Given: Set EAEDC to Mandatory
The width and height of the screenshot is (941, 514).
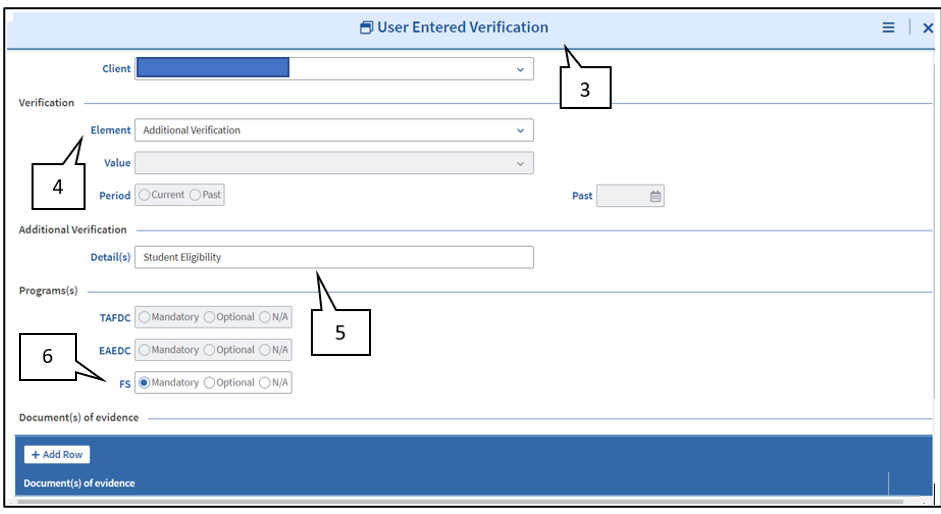Looking at the screenshot, I should (145, 349).
